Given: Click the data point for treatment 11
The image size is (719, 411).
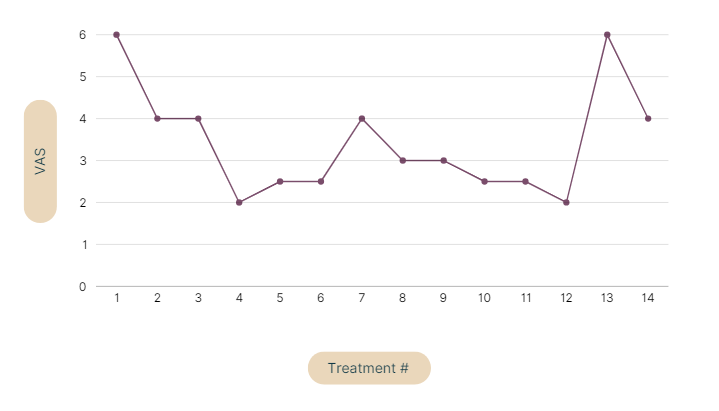Looking at the screenshot, I should pyautogui.click(x=525, y=181).
